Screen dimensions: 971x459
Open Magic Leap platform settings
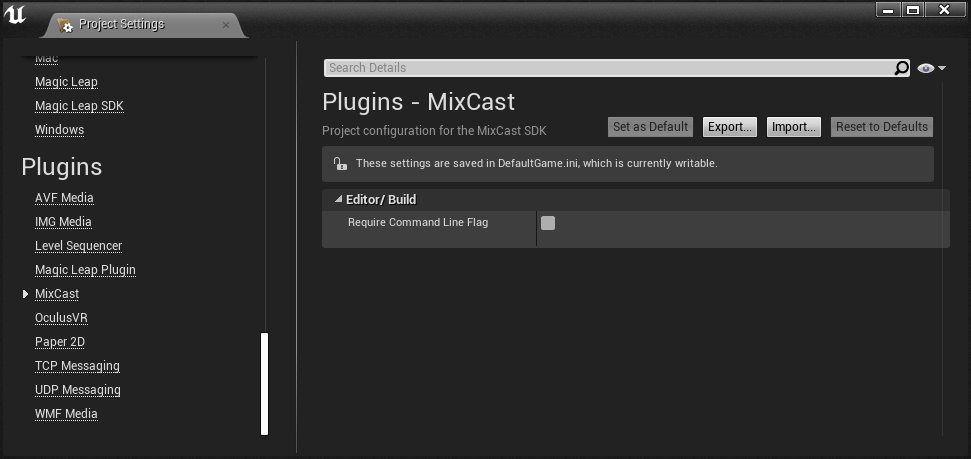[66, 82]
